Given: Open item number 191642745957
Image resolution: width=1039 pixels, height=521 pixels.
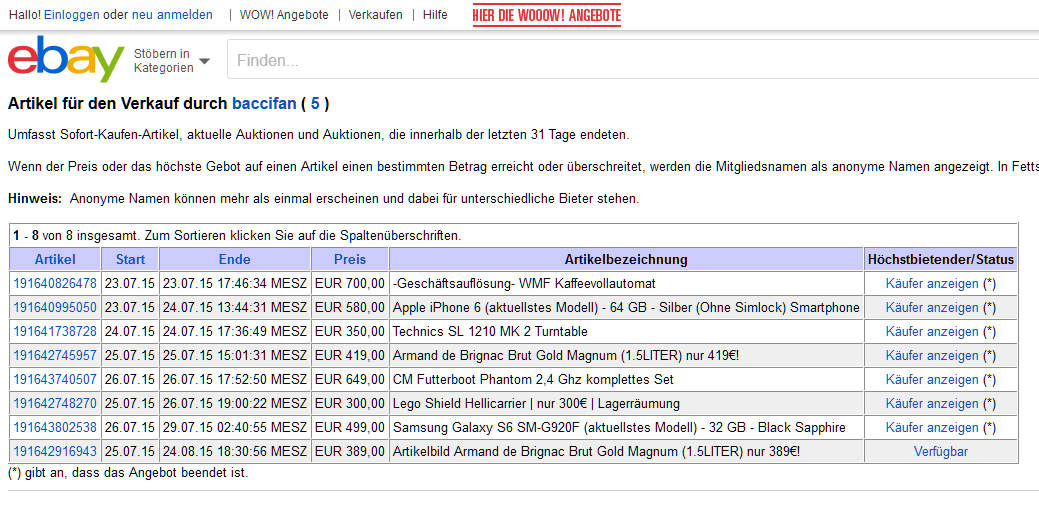Looking at the screenshot, I should click(x=55, y=355).
